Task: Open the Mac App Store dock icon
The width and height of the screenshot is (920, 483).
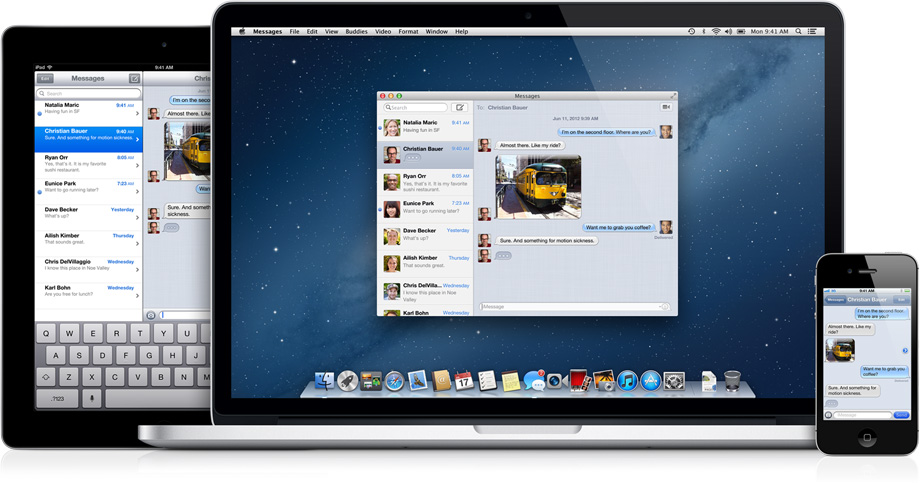Action: tap(650, 381)
